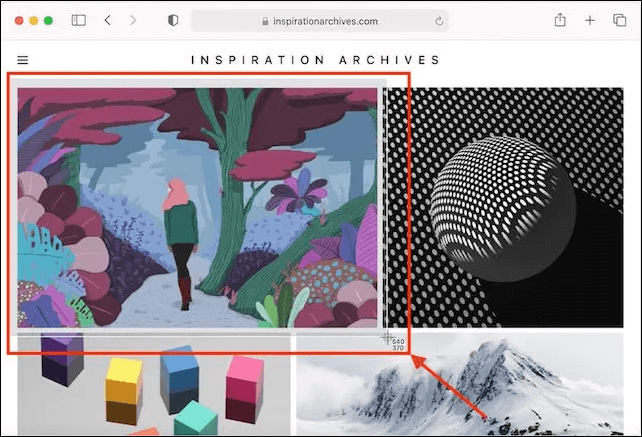Toggle the Safari sidebar panel
The height and width of the screenshot is (437, 642).
pyautogui.click(x=79, y=20)
